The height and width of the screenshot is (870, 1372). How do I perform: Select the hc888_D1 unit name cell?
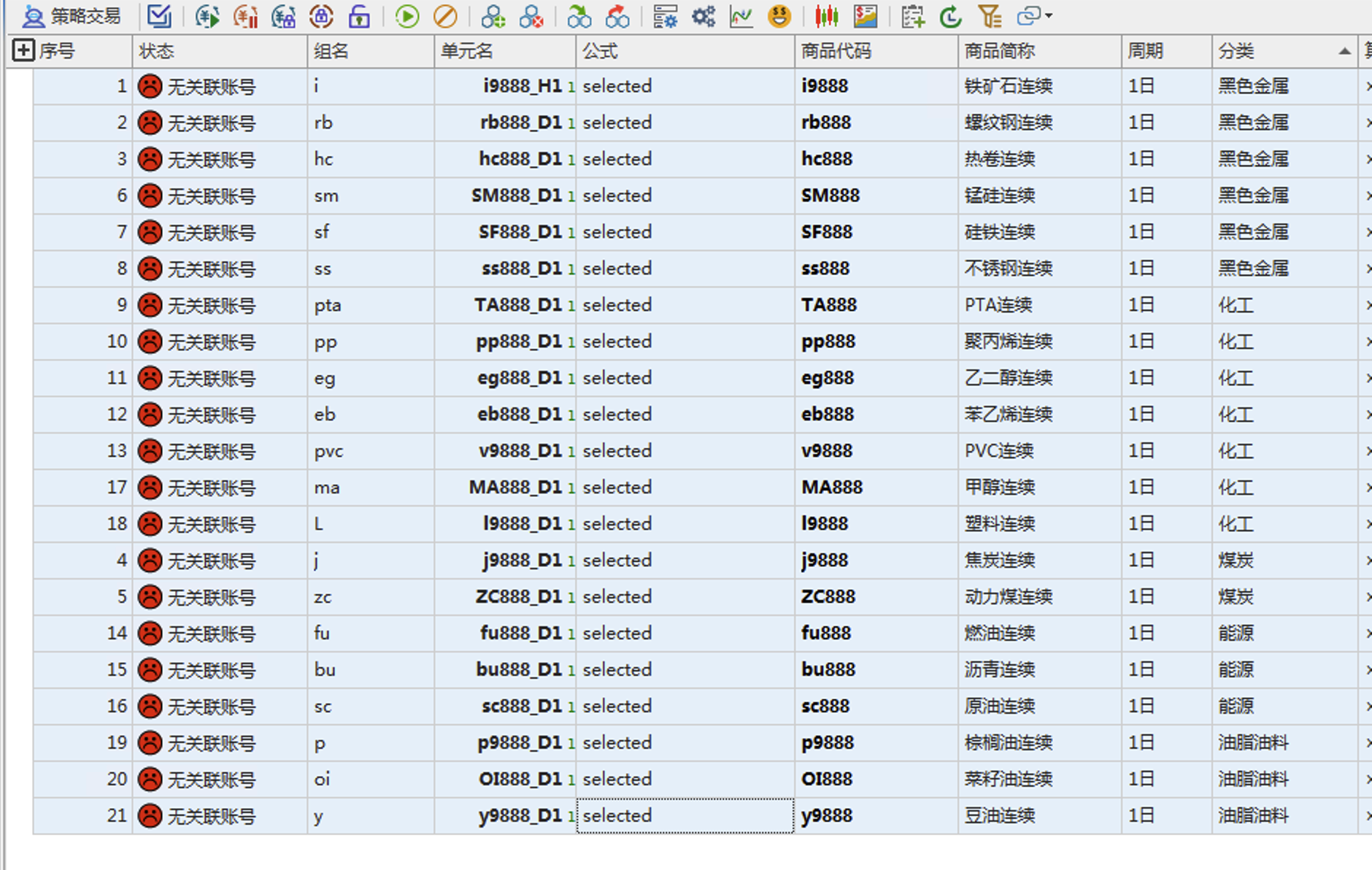(x=504, y=159)
